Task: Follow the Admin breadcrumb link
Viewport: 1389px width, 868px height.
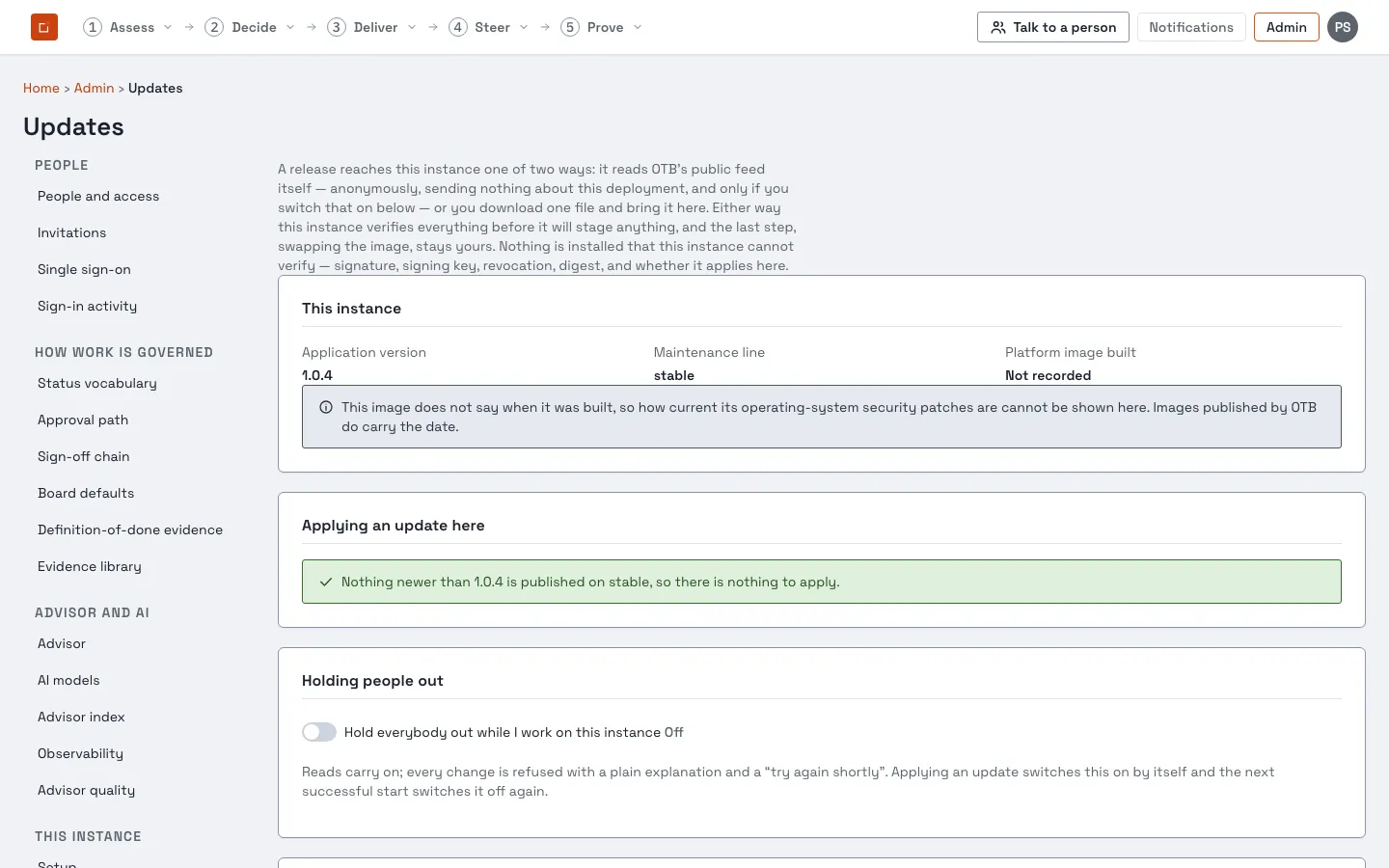Action: point(95,88)
